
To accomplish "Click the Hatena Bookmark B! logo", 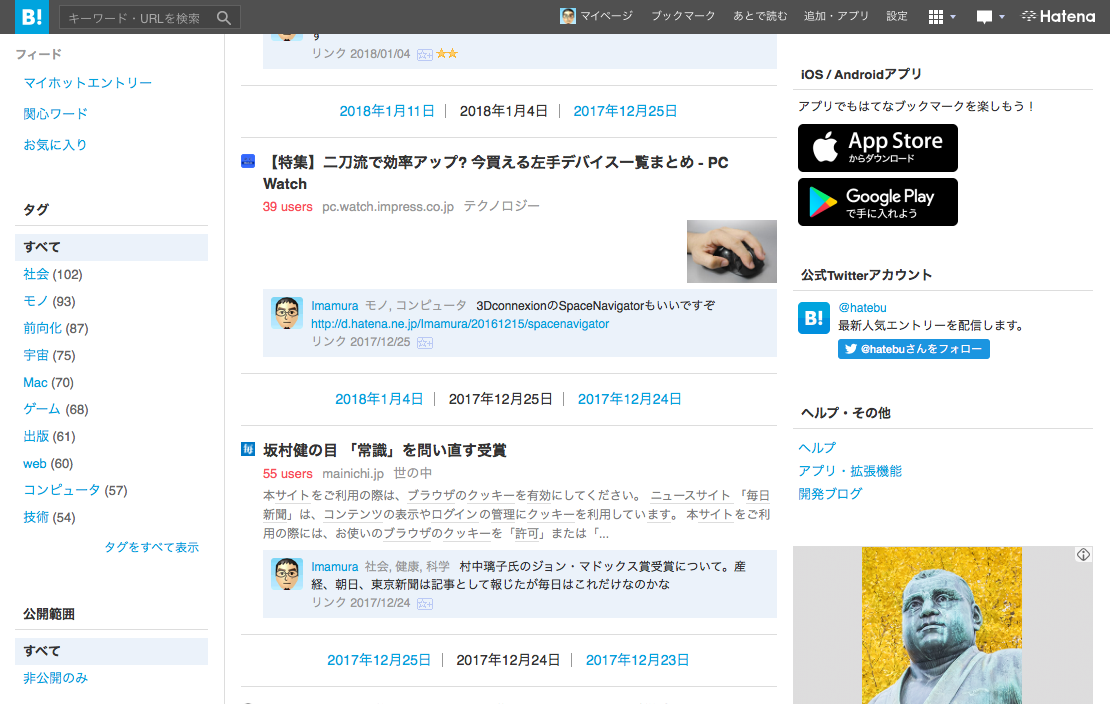I will [x=31, y=16].
